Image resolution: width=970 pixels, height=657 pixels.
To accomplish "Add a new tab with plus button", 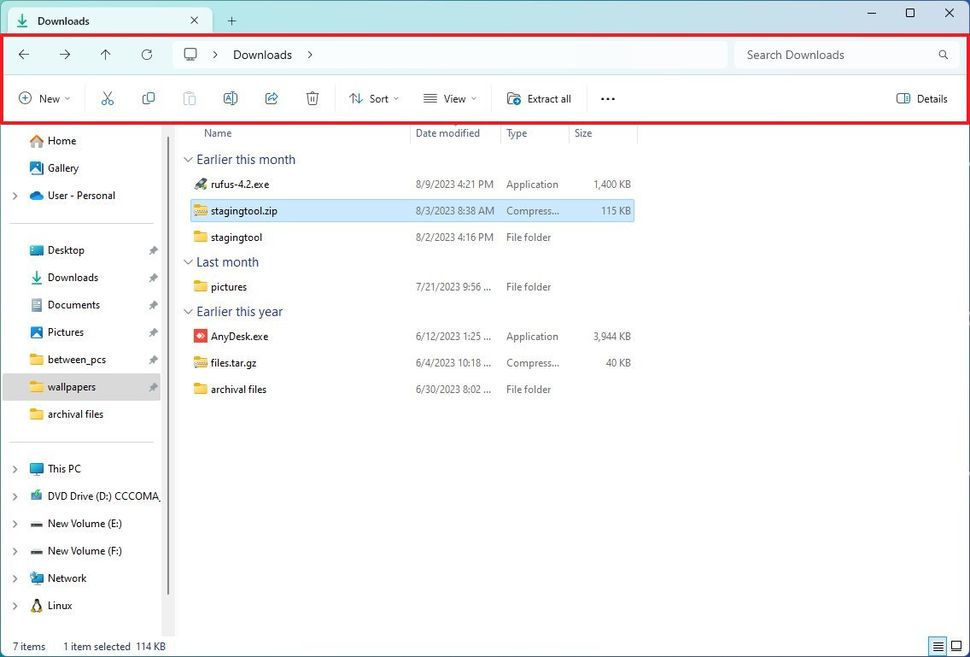I will click(231, 20).
